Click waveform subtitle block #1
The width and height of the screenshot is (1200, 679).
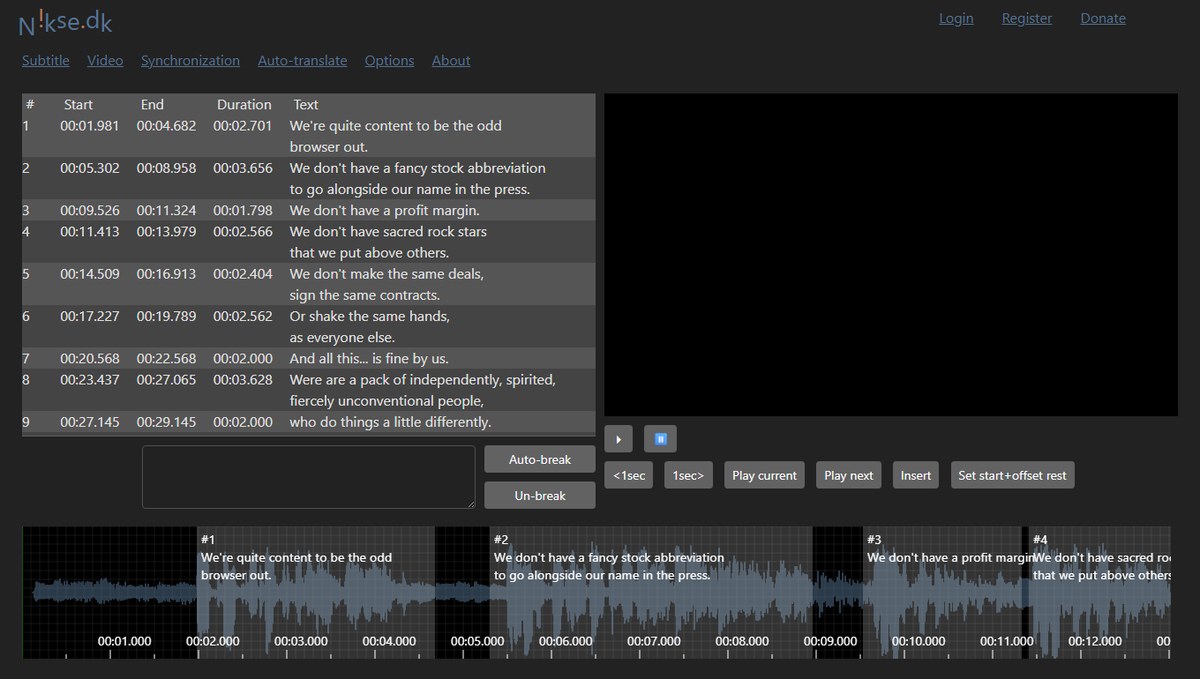[316, 592]
